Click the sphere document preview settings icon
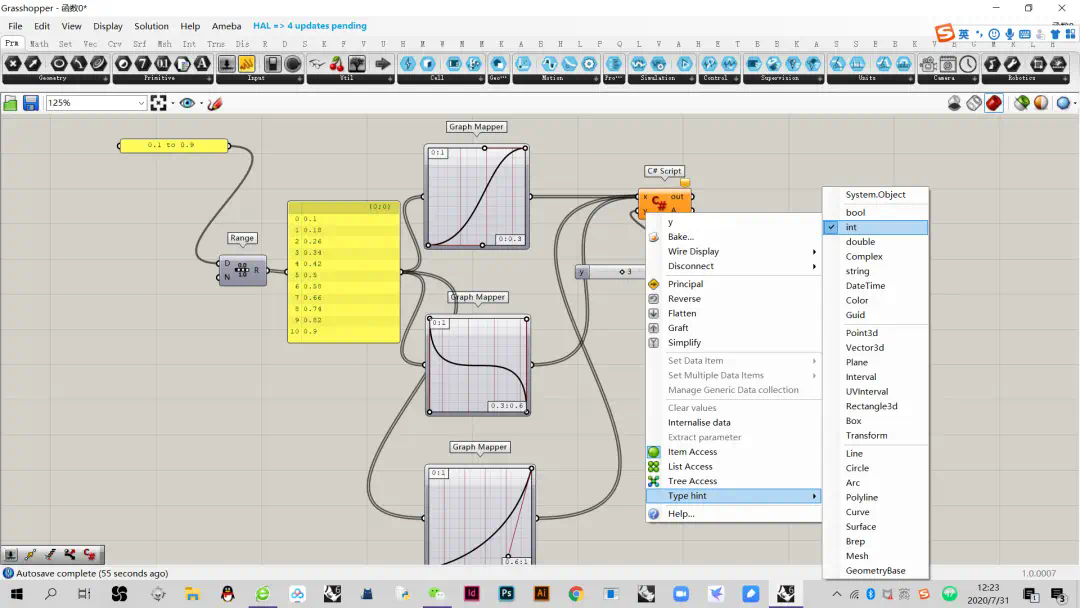 click(1063, 103)
